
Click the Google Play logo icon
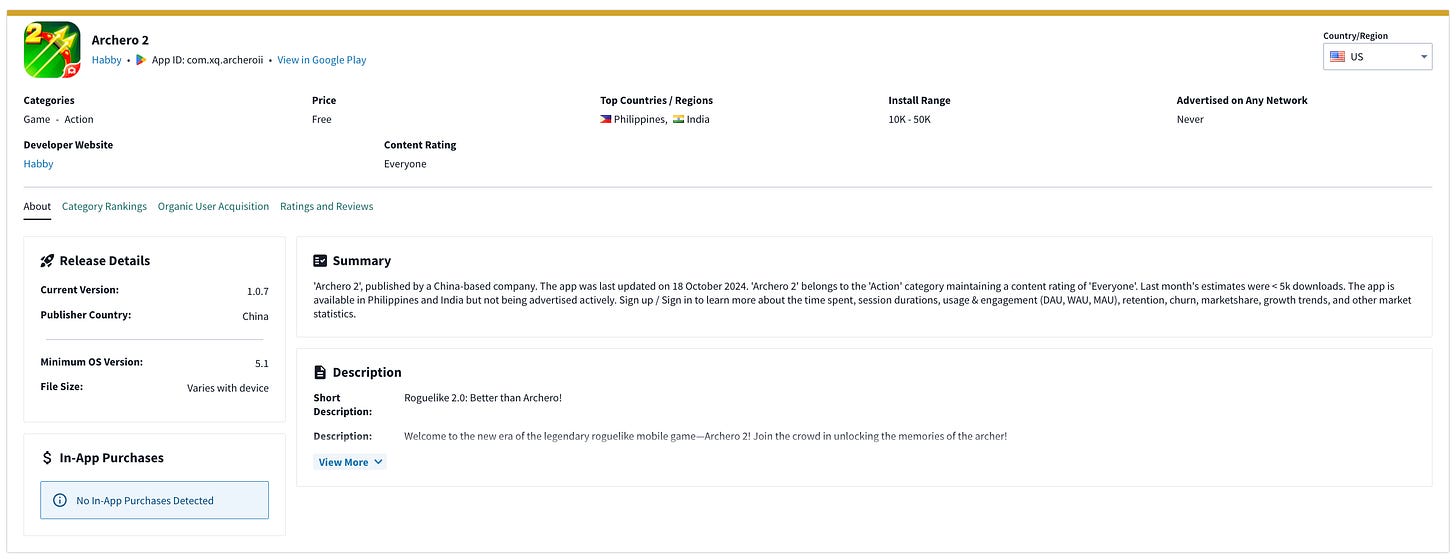pos(141,60)
